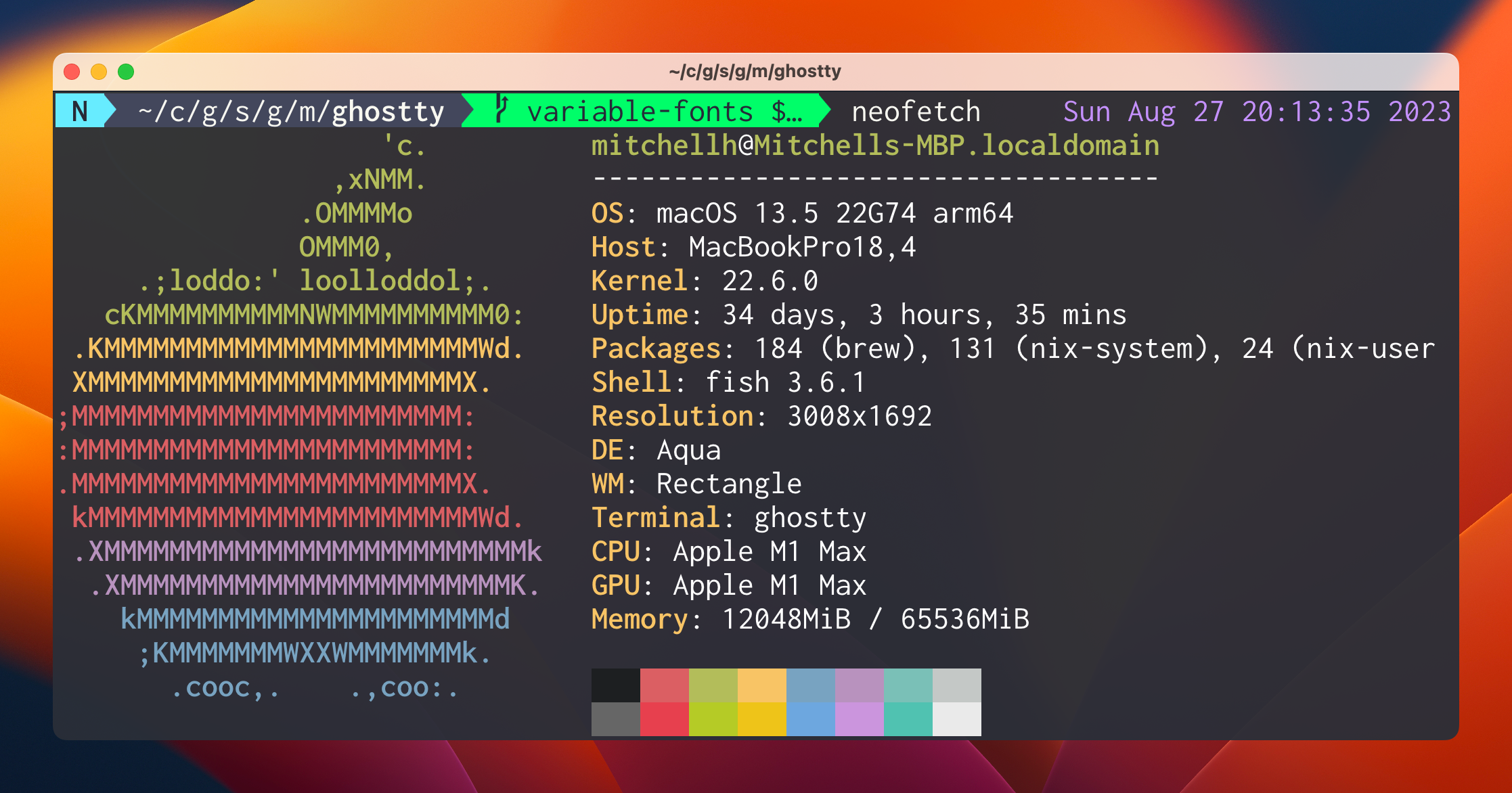1512x793 pixels.
Task: Click the CPU line Apple M1 Max
Action: pyautogui.click(x=729, y=551)
